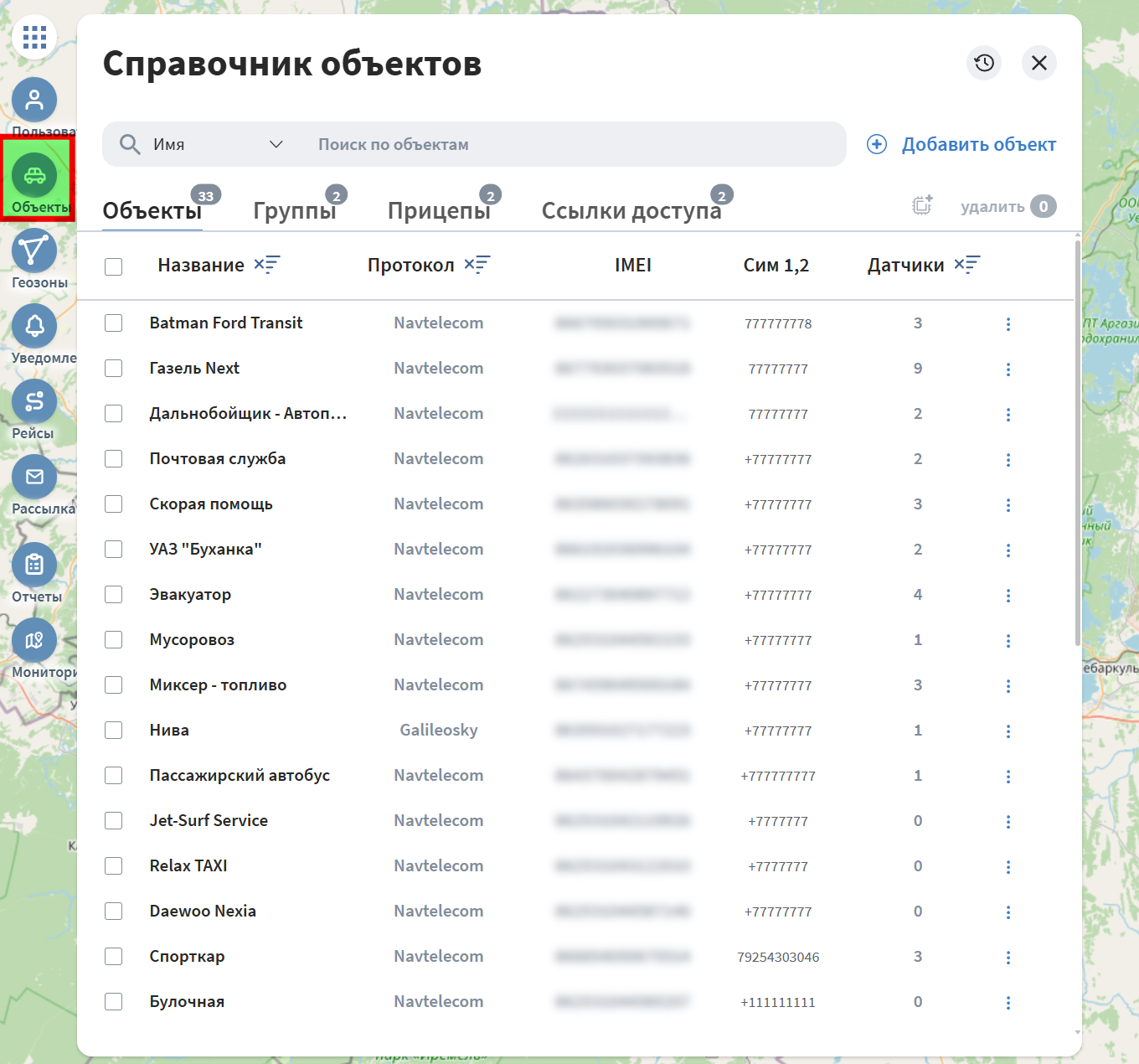This screenshot has height=1064, width=1139.
Task: Open the Routes (Рейсы) sidebar icon
Action: [x=34, y=402]
